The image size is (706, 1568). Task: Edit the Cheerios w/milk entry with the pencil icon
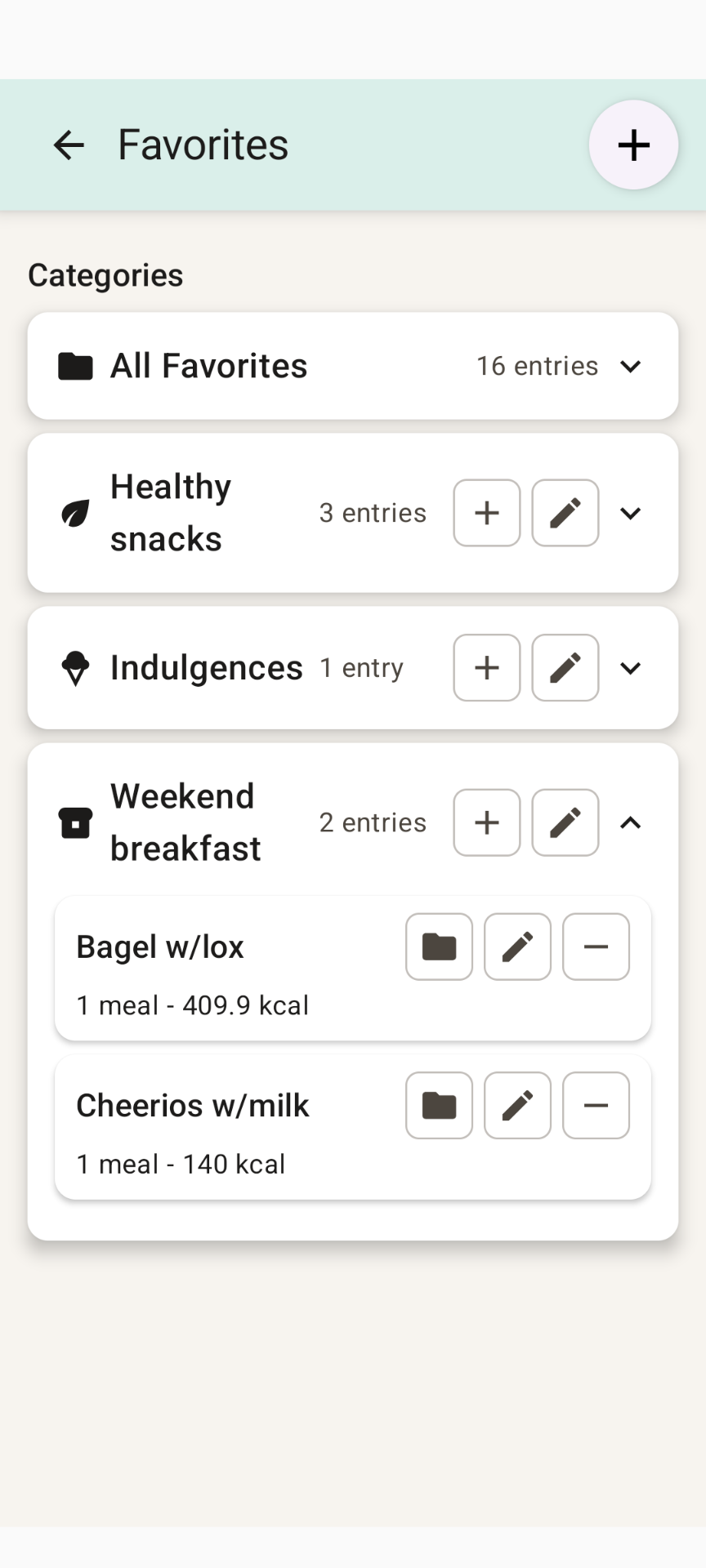click(x=517, y=1105)
